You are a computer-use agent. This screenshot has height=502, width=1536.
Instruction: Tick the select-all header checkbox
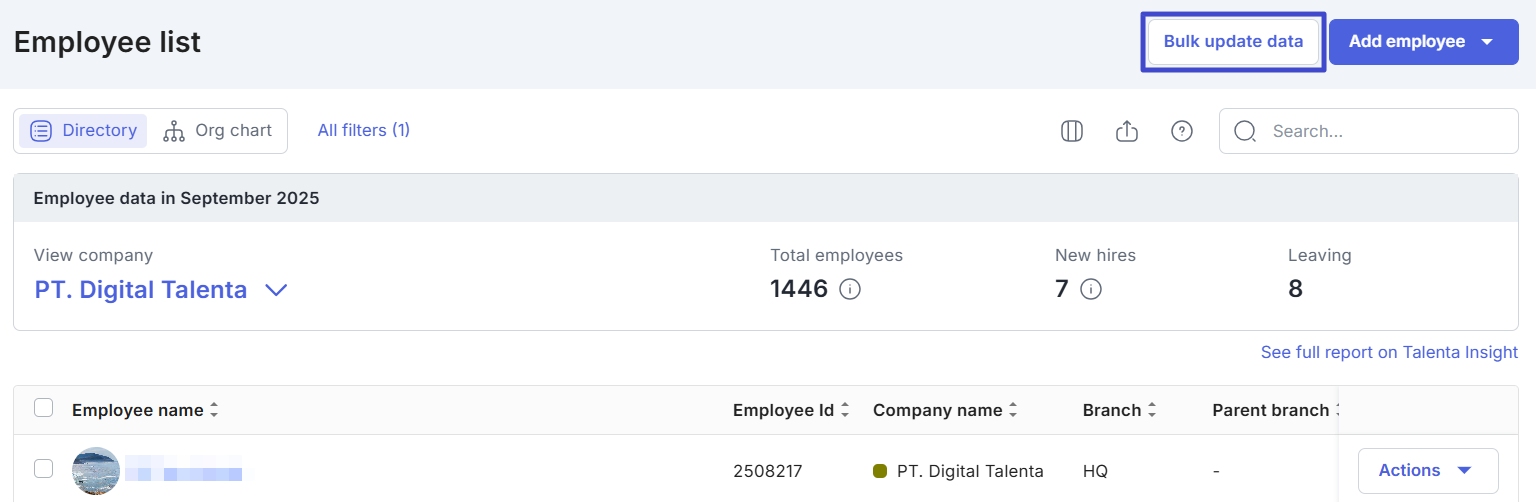coord(44,408)
